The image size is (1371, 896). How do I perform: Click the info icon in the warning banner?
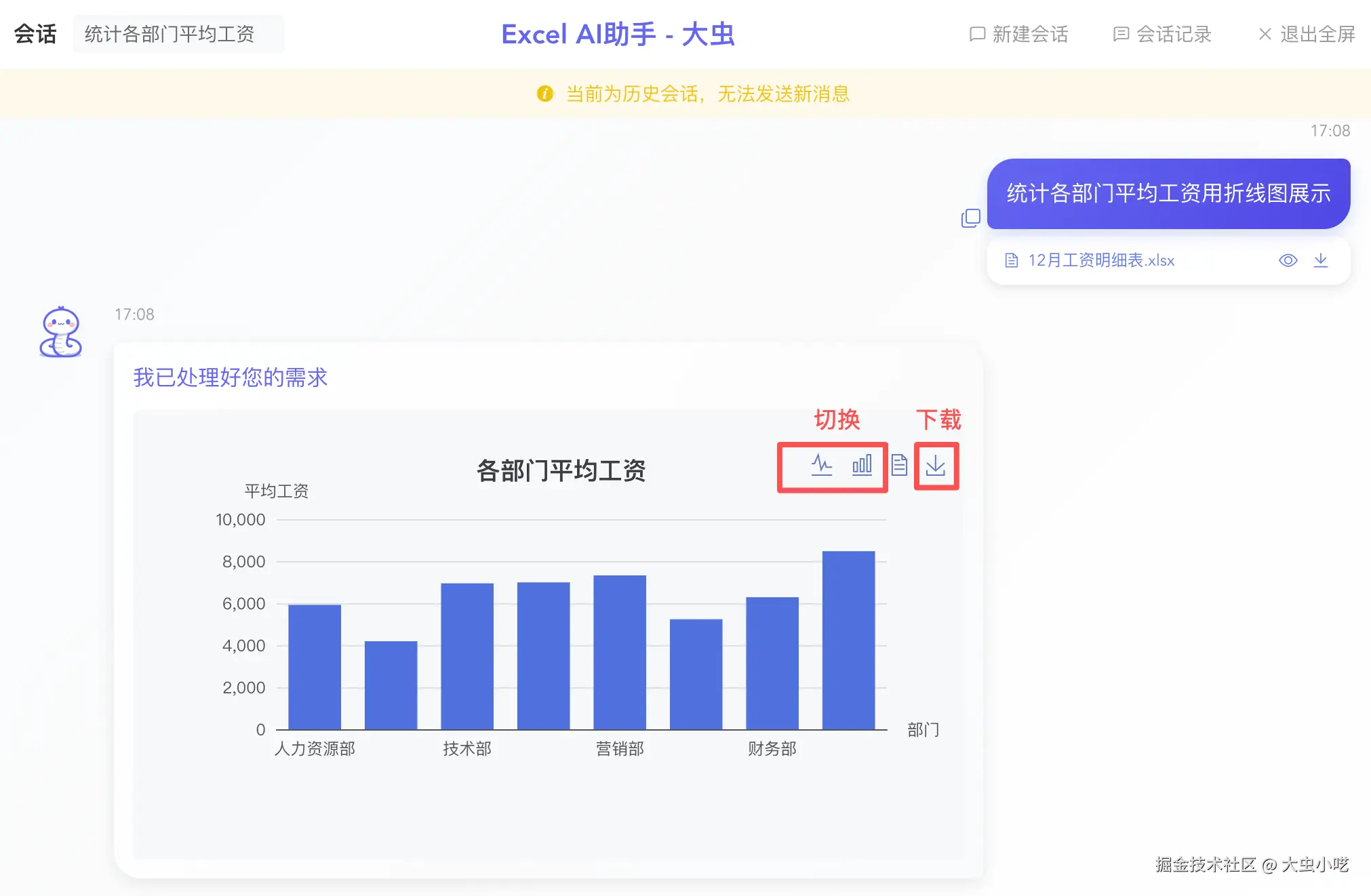click(545, 94)
